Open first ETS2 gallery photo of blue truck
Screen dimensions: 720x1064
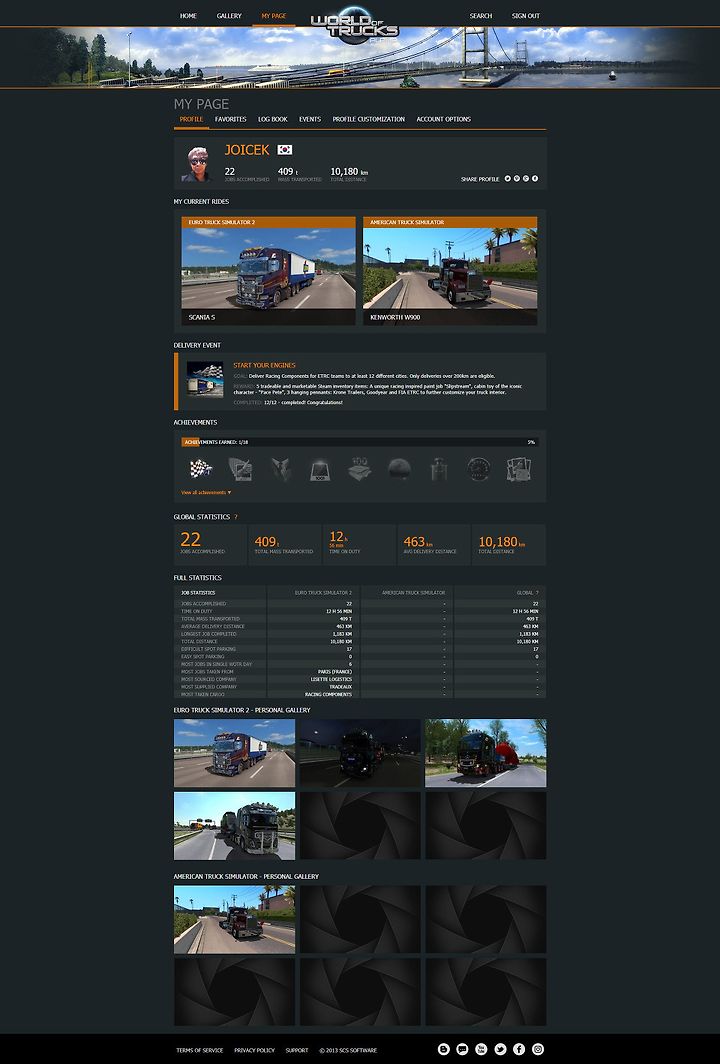234,753
